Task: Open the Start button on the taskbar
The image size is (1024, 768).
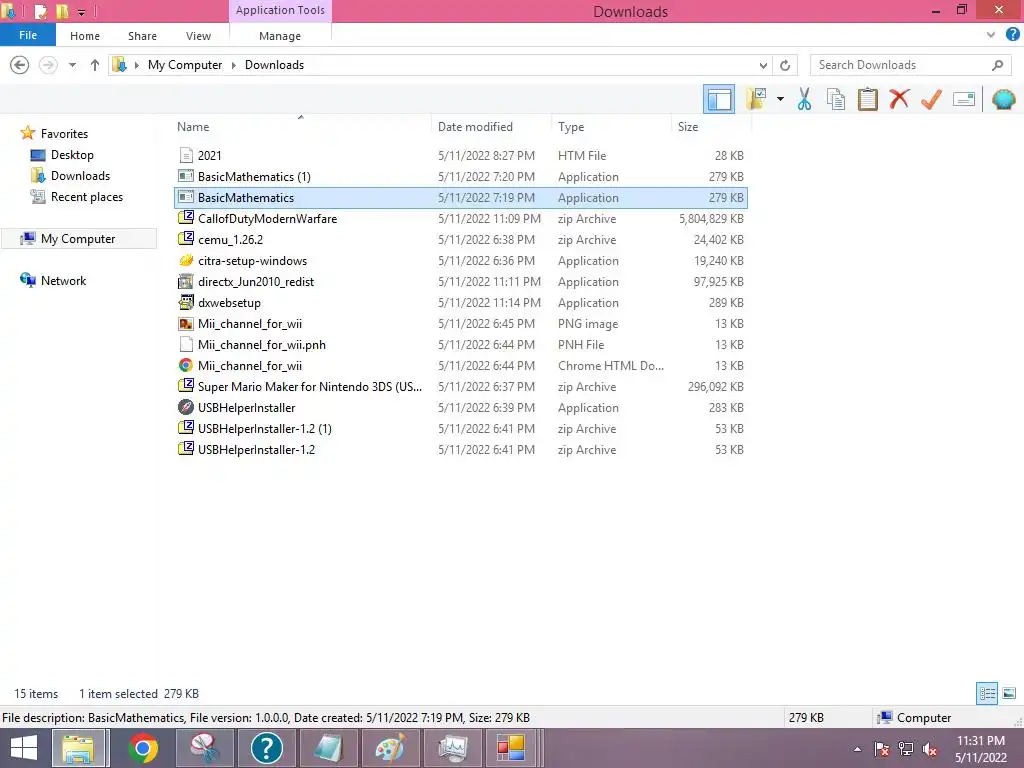Action: coord(24,748)
